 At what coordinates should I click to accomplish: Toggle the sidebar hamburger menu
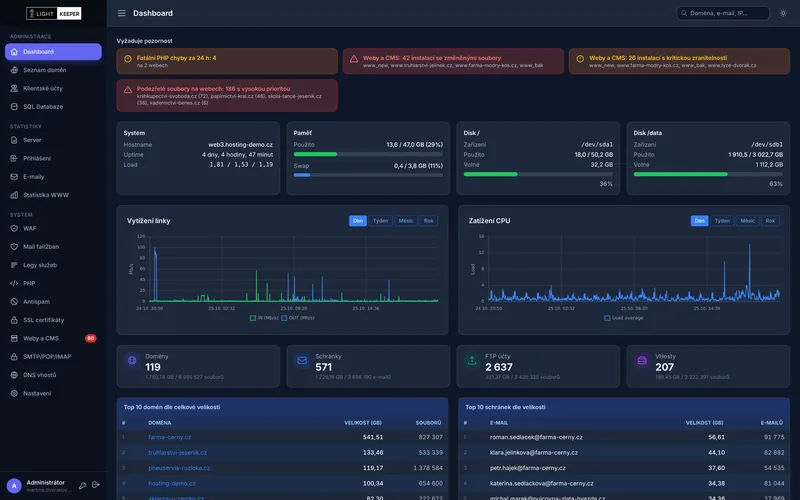coord(121,13)
